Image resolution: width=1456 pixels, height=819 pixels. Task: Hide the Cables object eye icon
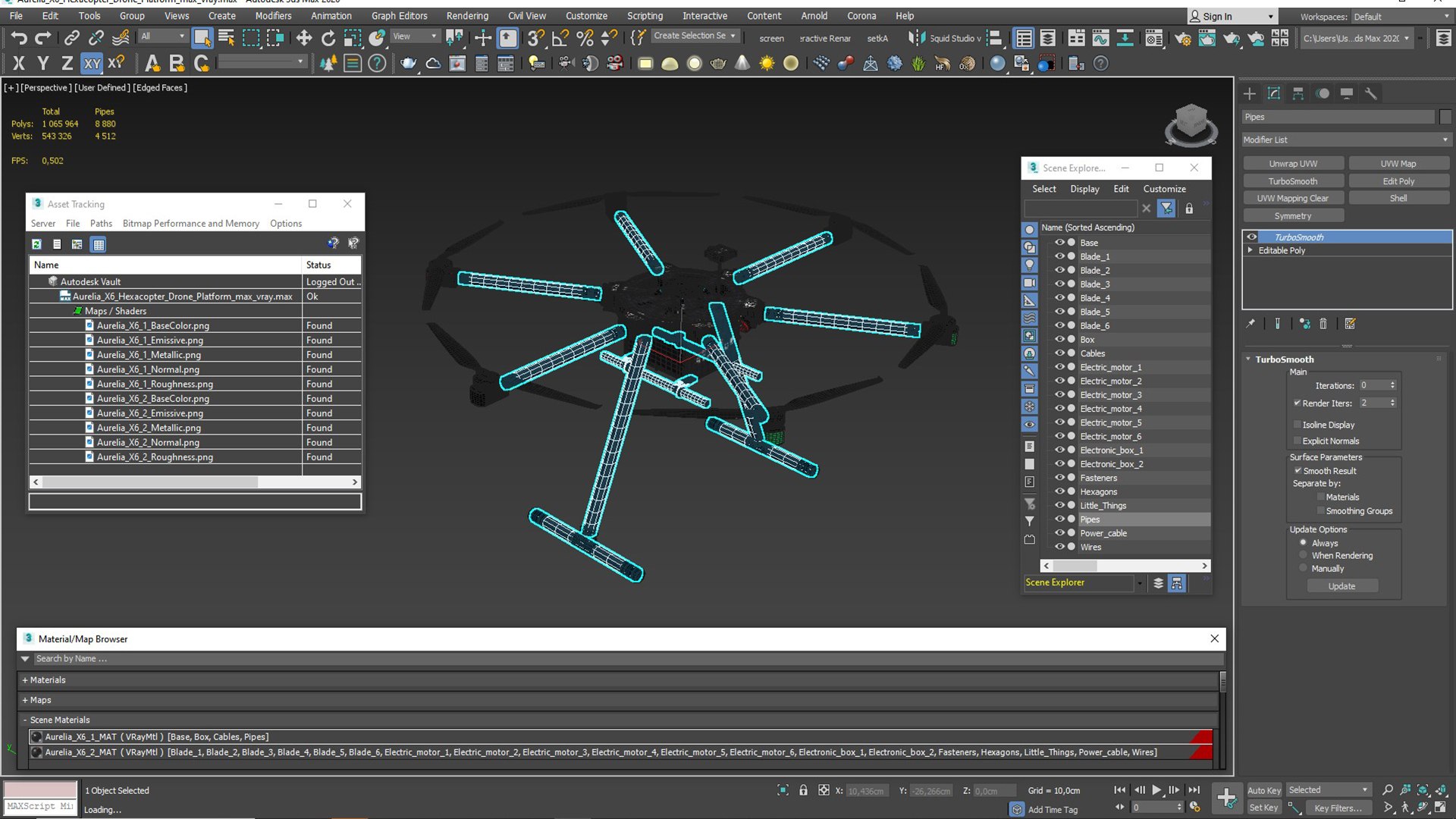1059,353
